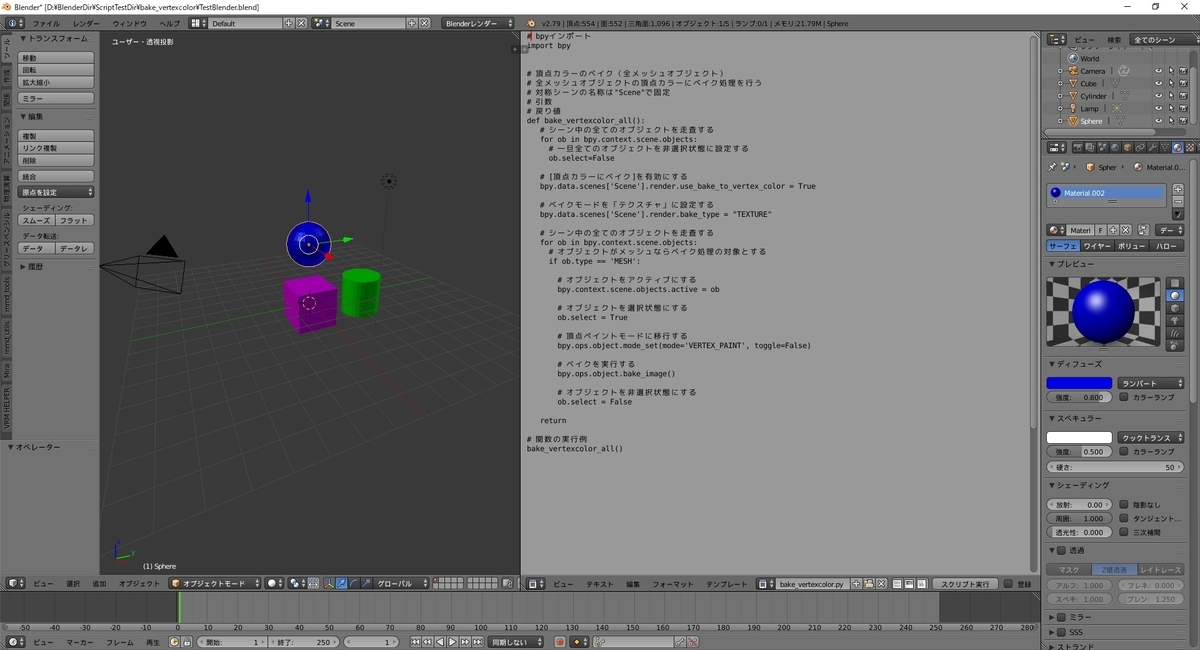Screen dimensions: 1200x650
Task: Select translate manipulator arrow icon
Action: [341, 583]
